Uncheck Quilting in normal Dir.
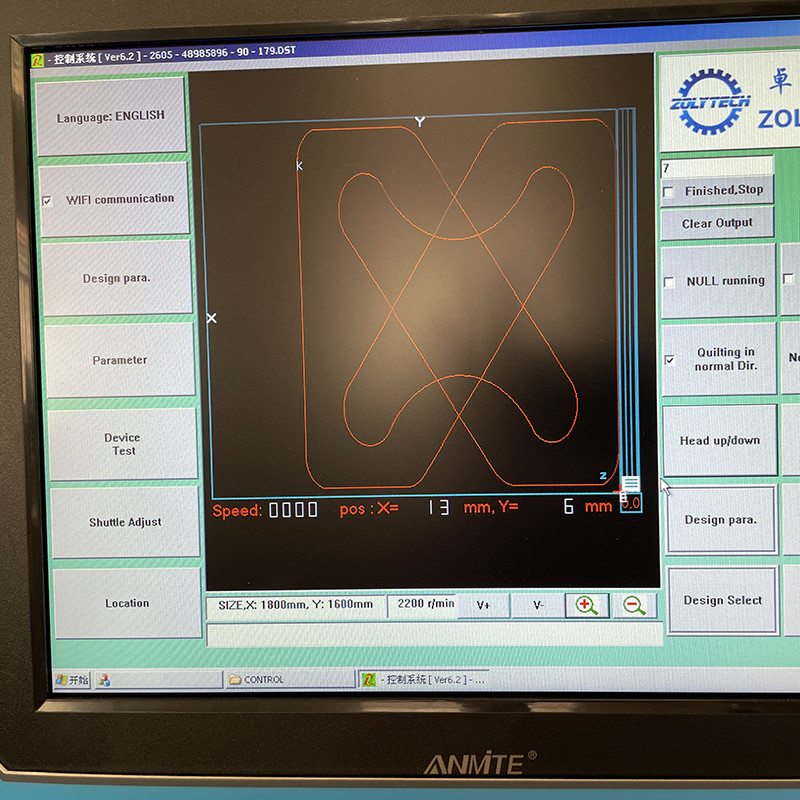 [669, 360]
